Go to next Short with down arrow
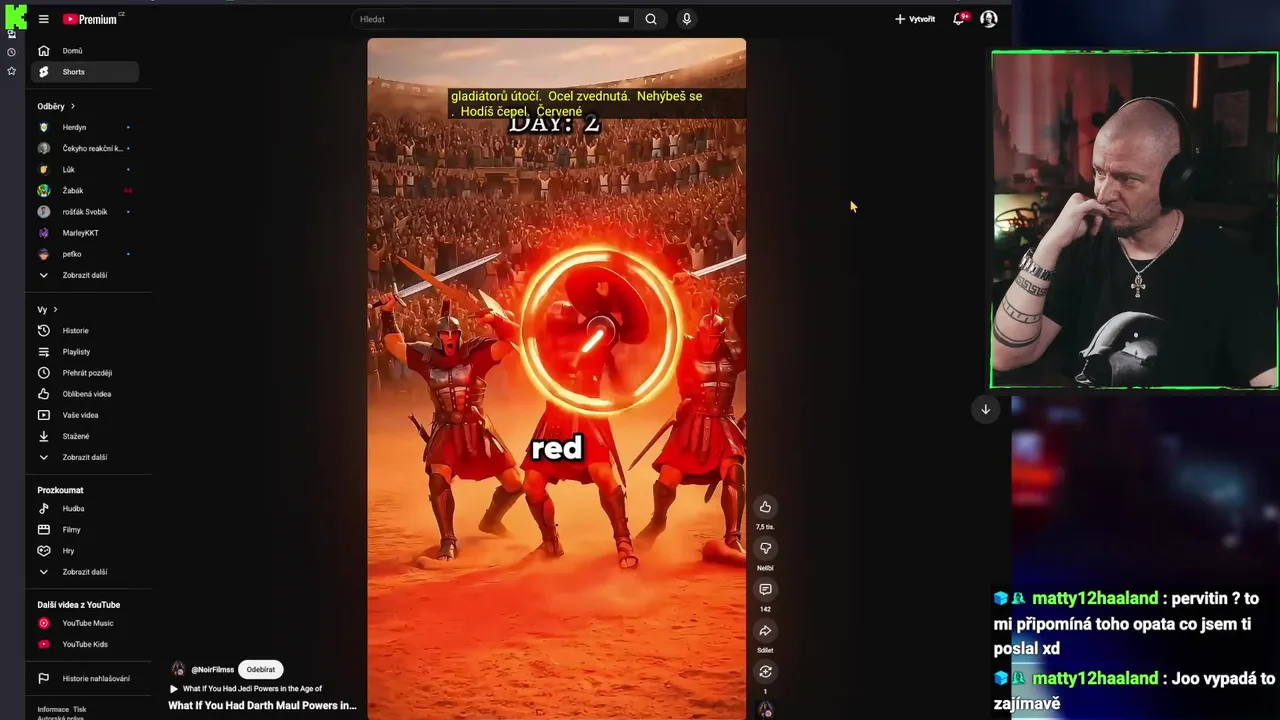 click(985, 409)
